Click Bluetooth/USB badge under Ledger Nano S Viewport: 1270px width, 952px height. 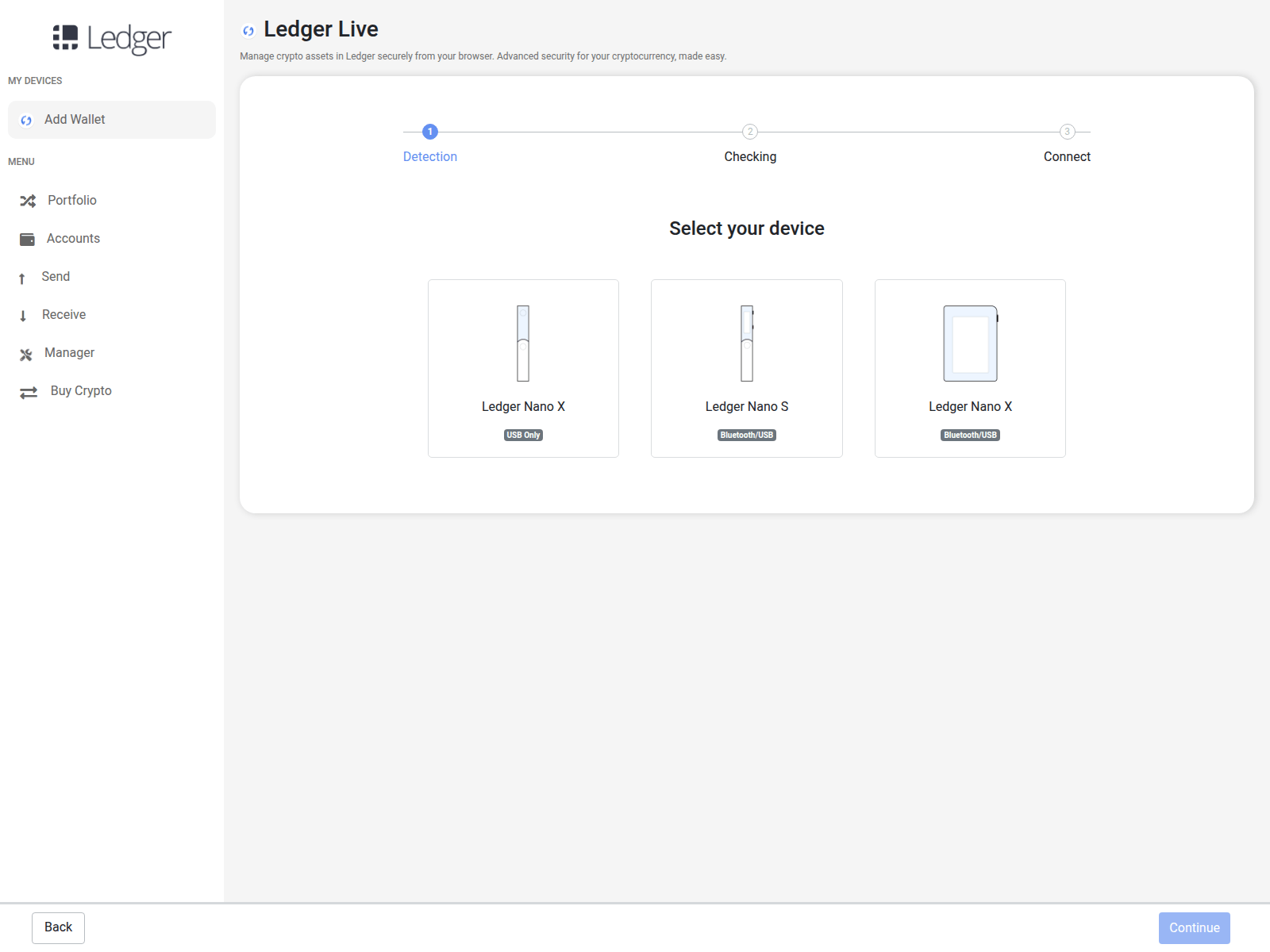click(x=747, y=435)
